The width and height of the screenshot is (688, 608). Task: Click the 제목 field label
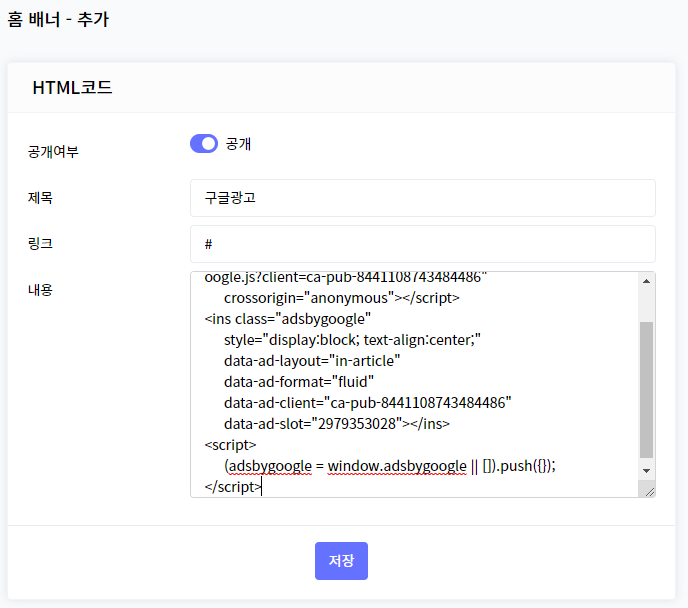pos(40,197)
